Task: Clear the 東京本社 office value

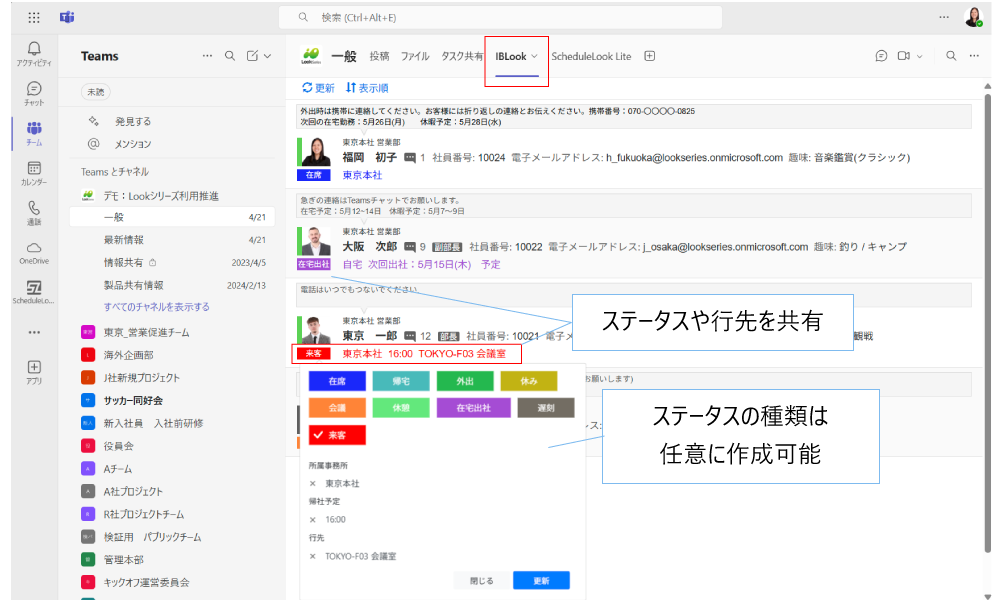Action: [312, 483]
